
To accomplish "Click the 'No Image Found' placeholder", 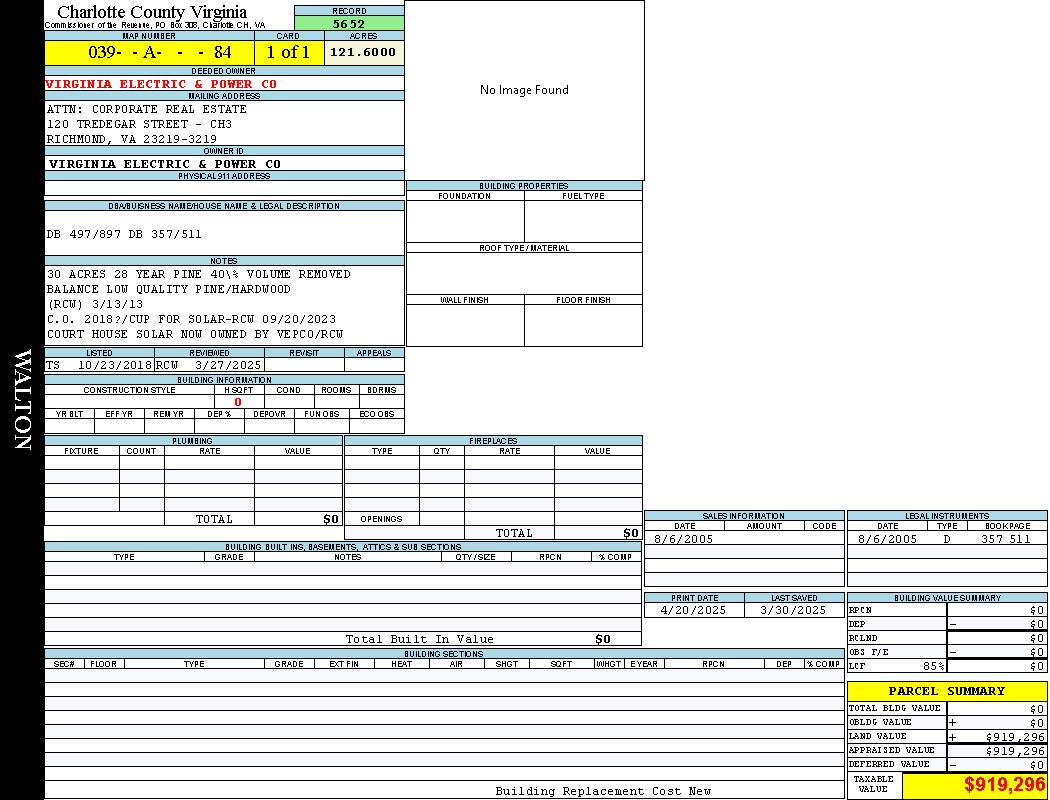I will click(524, 90).
